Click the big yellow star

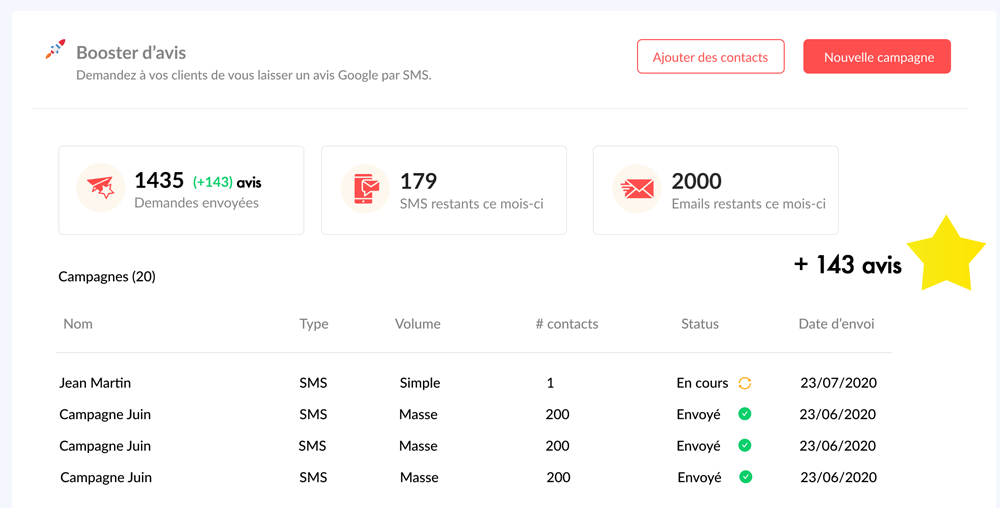tap(945, 255)
